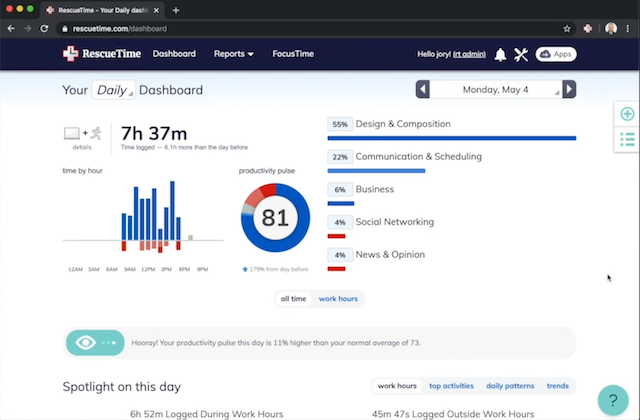Viewport: 640px width, 420px height.
Task: Open the notifications bell
Action: tap(500, 54)
